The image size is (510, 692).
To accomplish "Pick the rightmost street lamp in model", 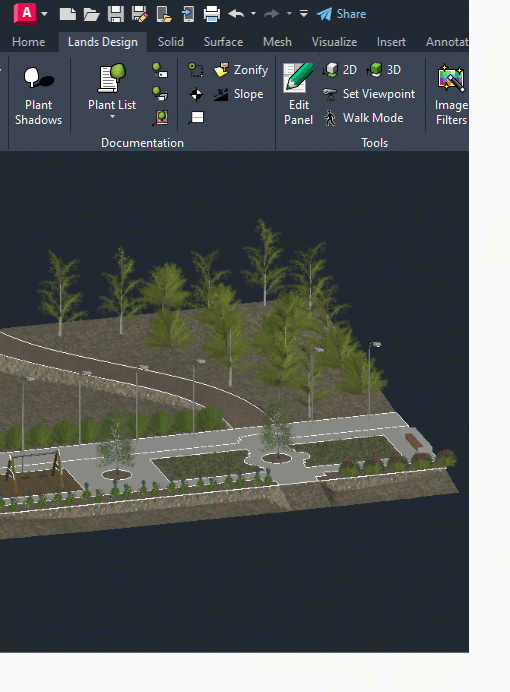I will [x=371, y=379].
